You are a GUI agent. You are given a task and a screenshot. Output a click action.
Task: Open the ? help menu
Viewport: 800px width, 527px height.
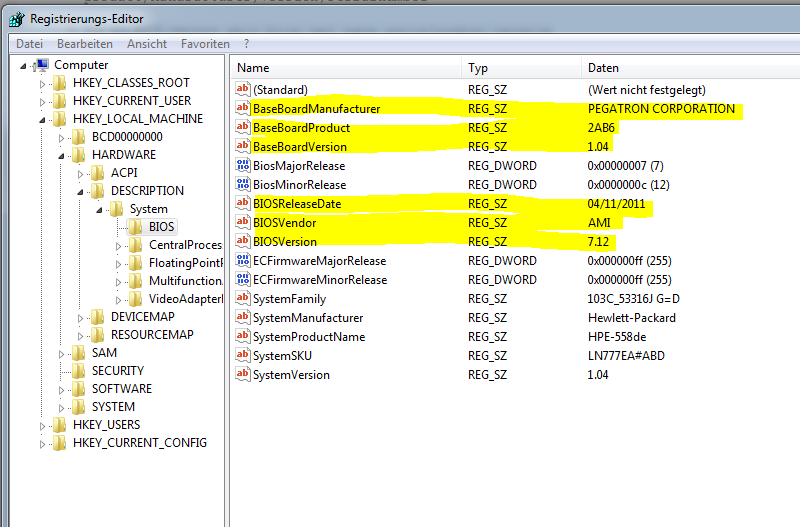[x=246, y=44]
